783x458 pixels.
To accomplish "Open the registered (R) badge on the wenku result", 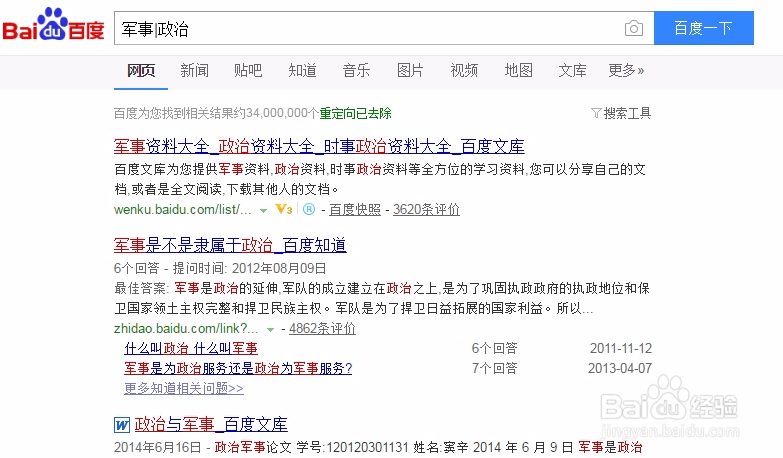I will pos(309,209).
